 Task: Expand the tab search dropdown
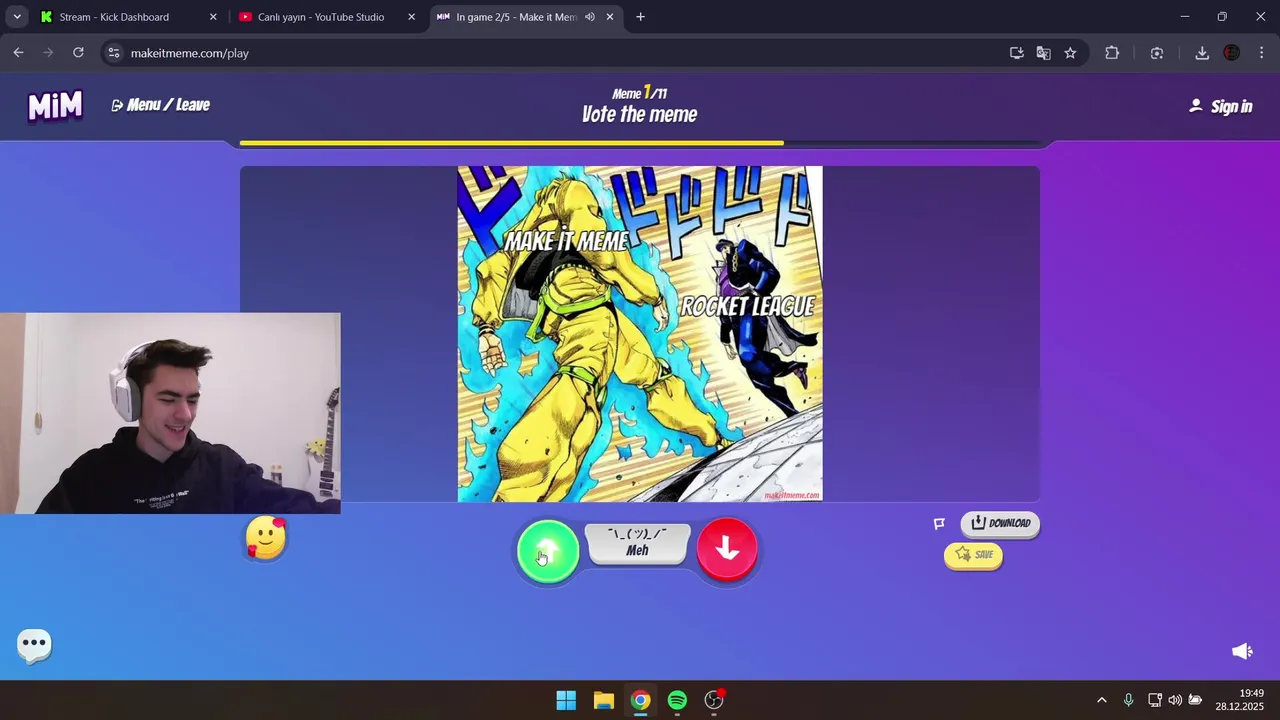click(17, 17)
